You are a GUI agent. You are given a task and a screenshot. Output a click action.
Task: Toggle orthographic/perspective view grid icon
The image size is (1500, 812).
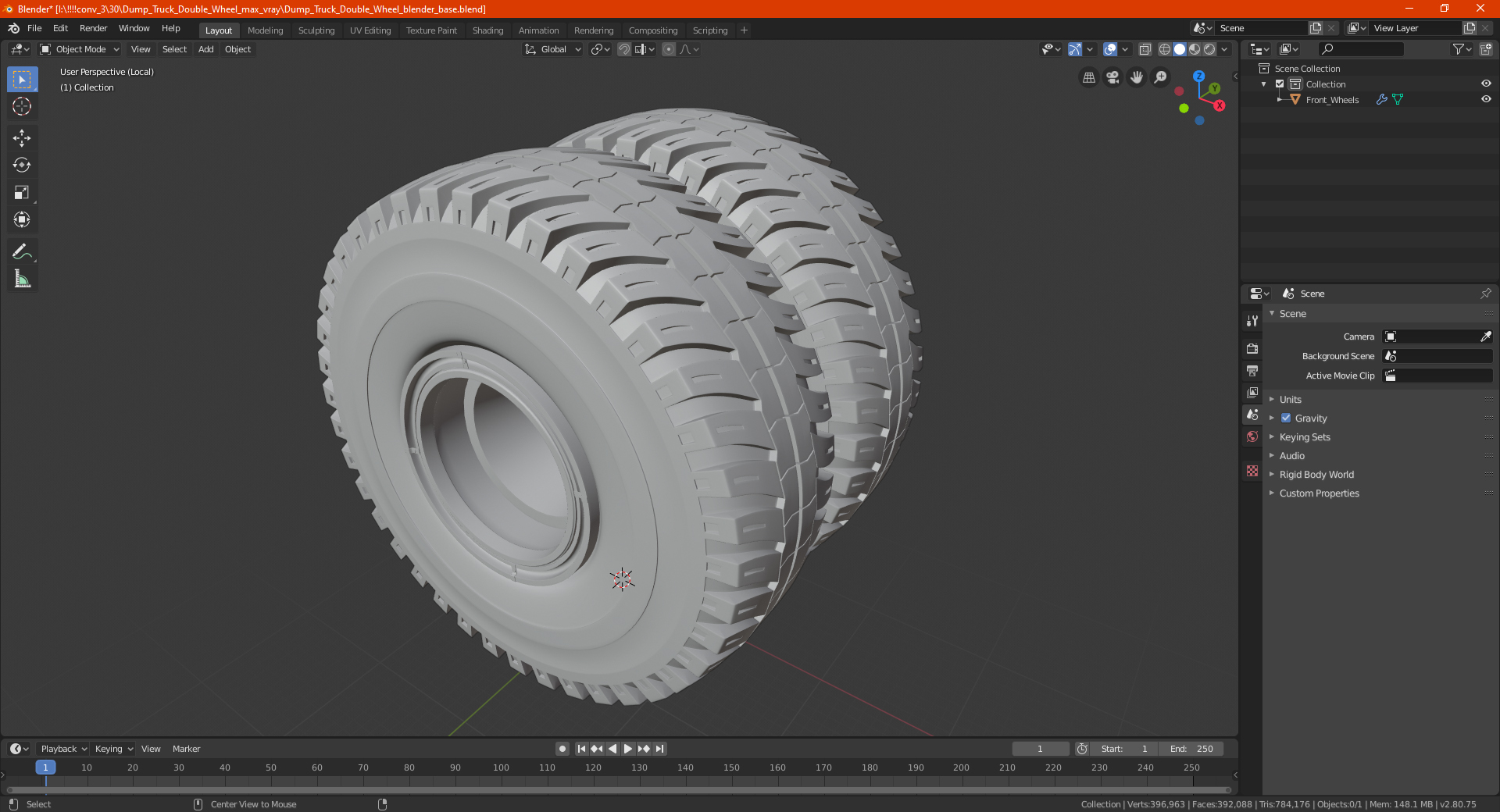tap(1089, 77)
